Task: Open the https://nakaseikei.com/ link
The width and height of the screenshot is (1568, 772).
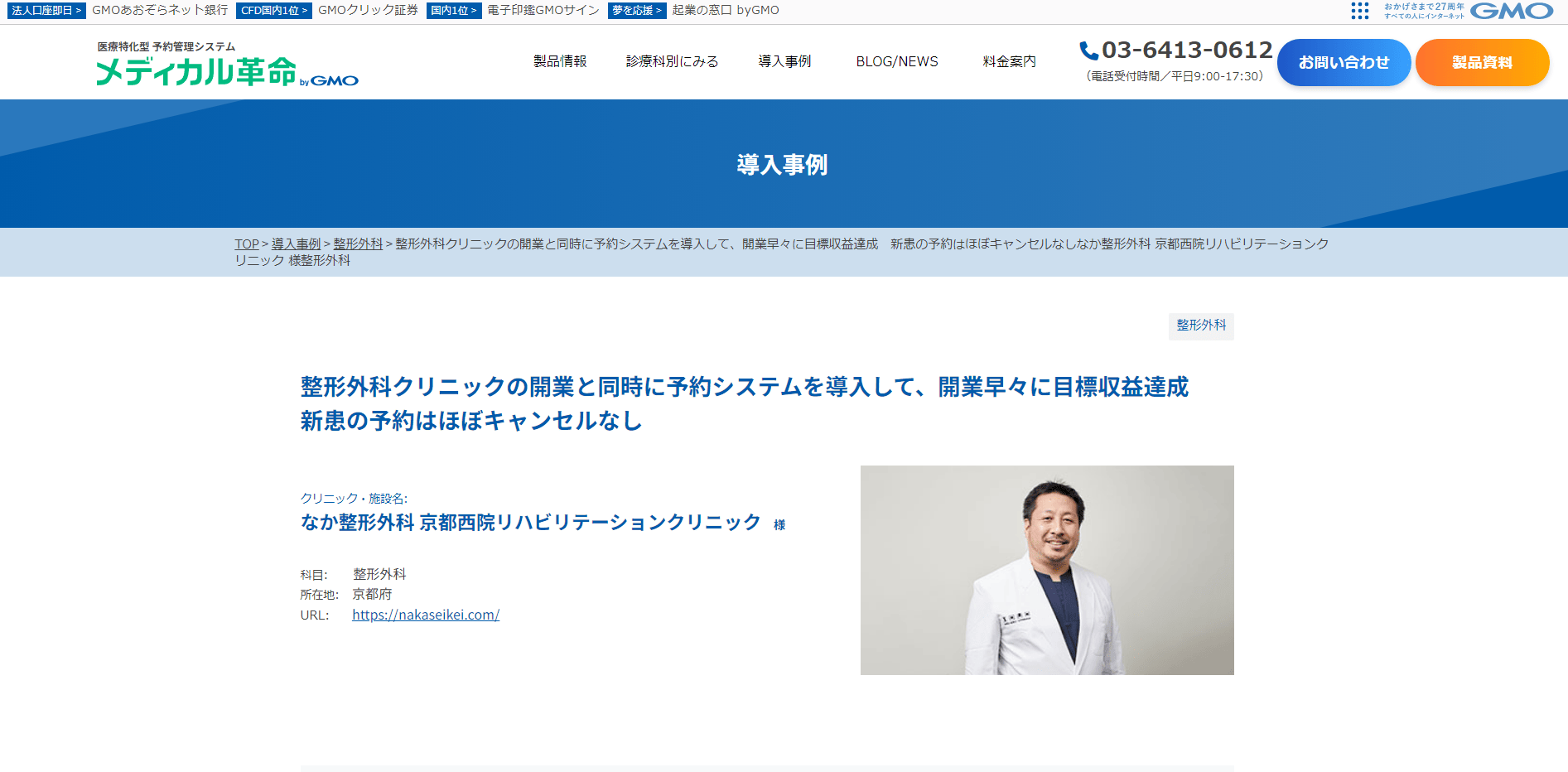Action: (x=426, y=615)
